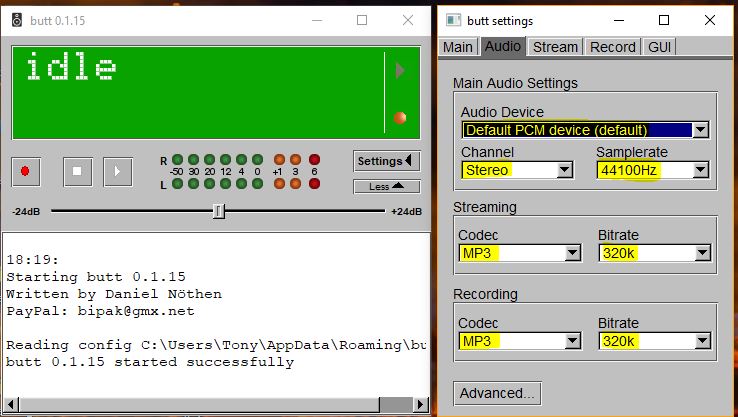
Task: Click the red record button
Action: click(25, 171)
